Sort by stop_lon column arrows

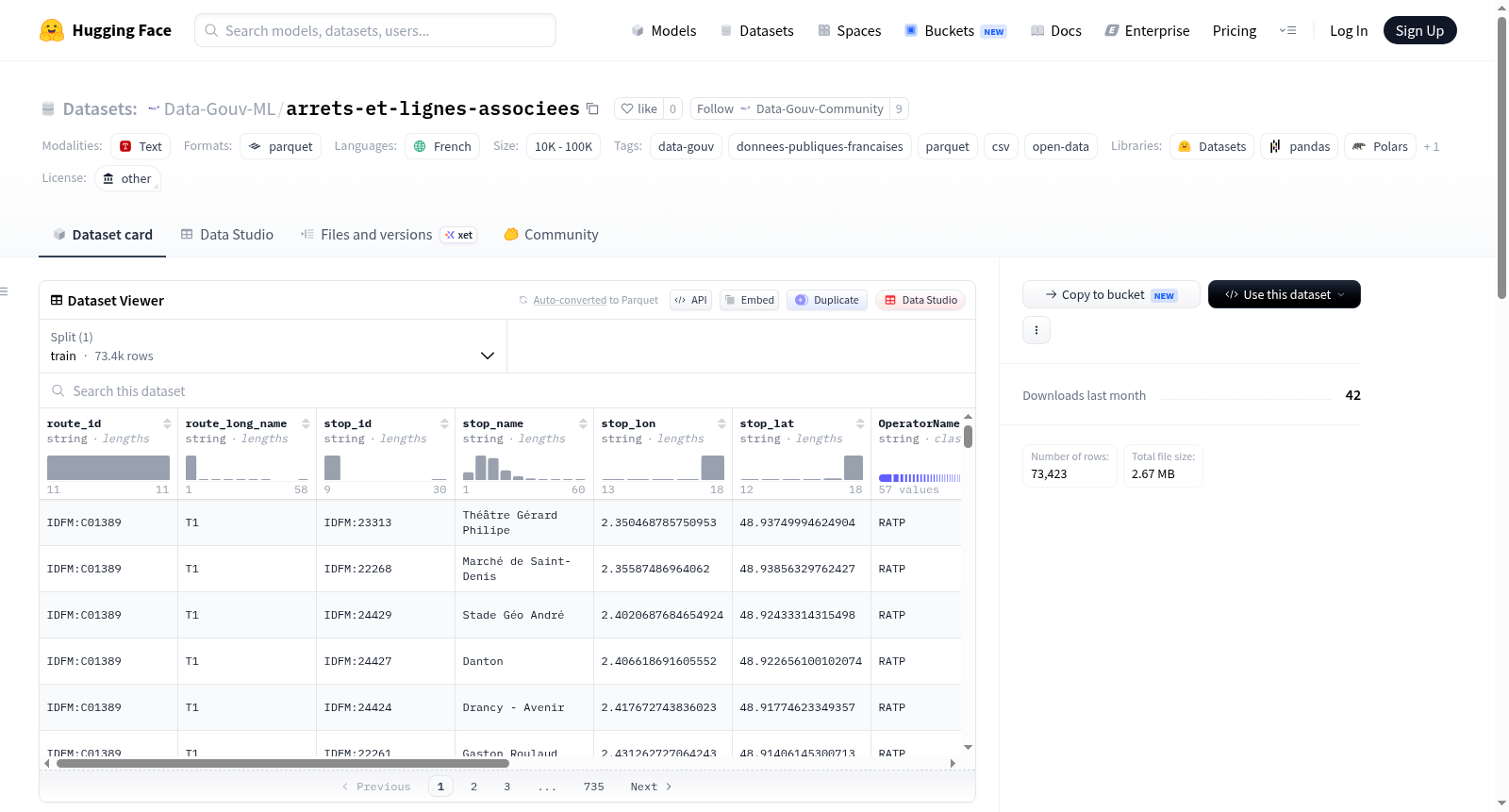[721, 423]
